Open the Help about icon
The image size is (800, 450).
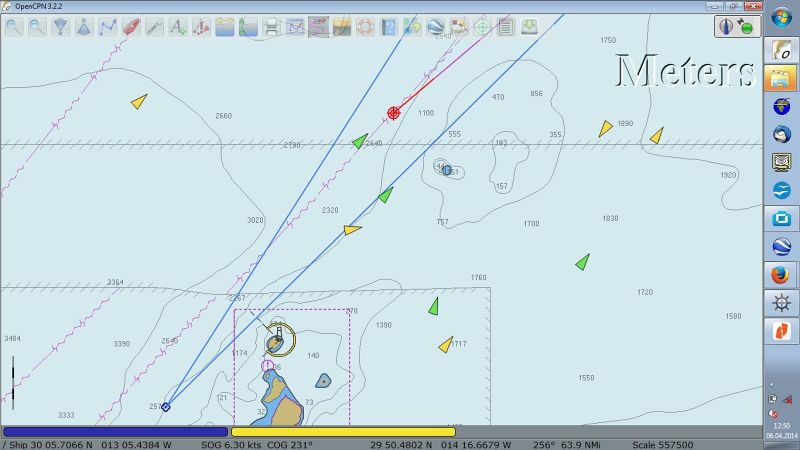click(388, 28)
